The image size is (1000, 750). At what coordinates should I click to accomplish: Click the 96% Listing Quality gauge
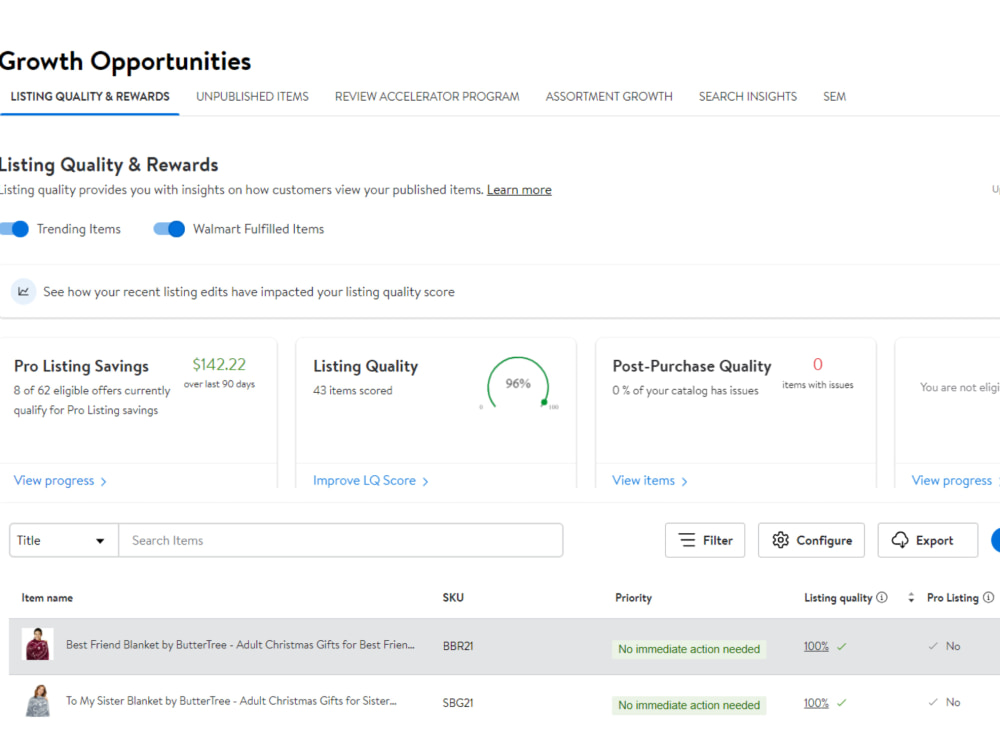[x=518, y=383]
